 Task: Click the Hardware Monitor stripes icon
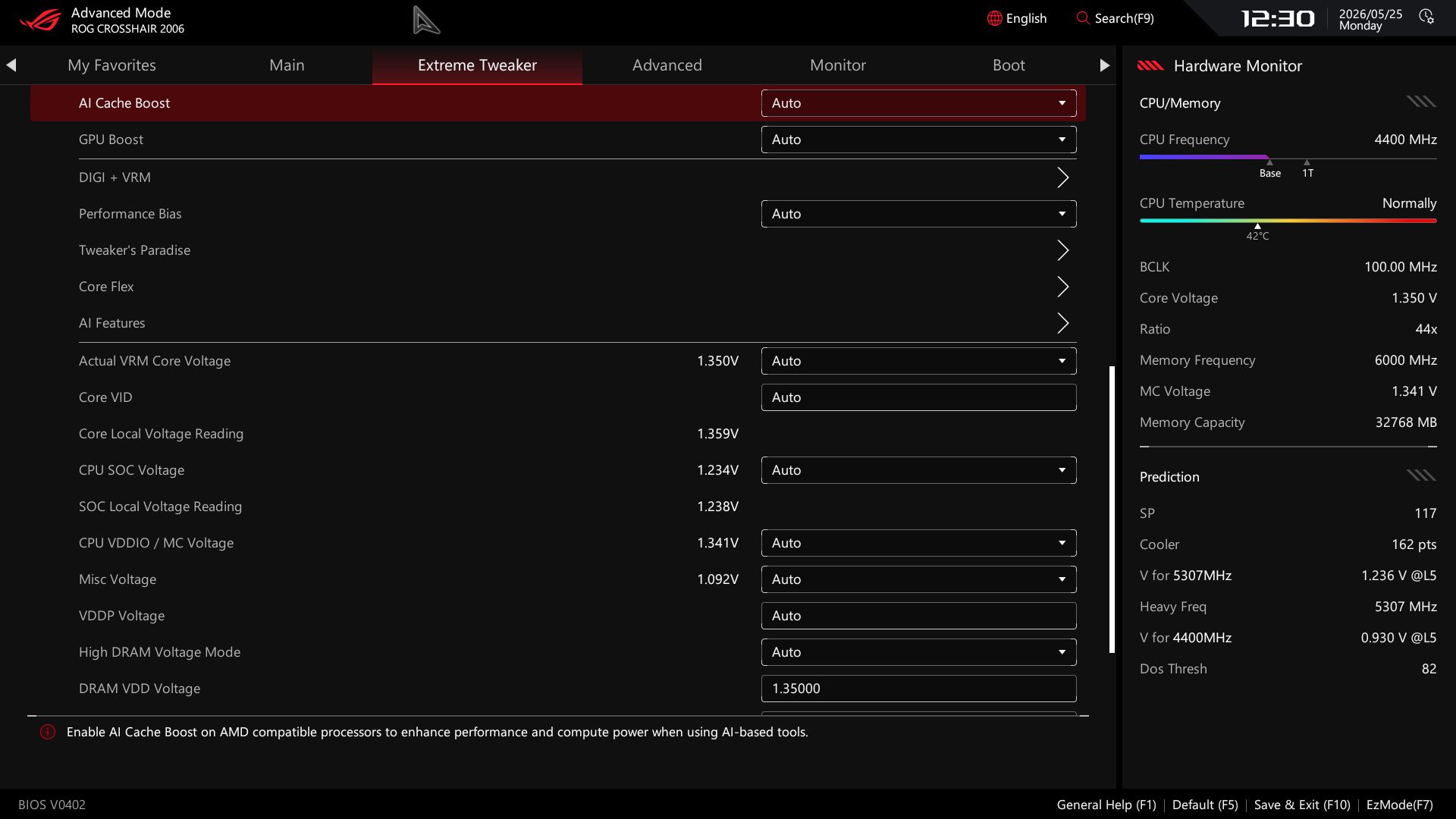point(1150,66)
